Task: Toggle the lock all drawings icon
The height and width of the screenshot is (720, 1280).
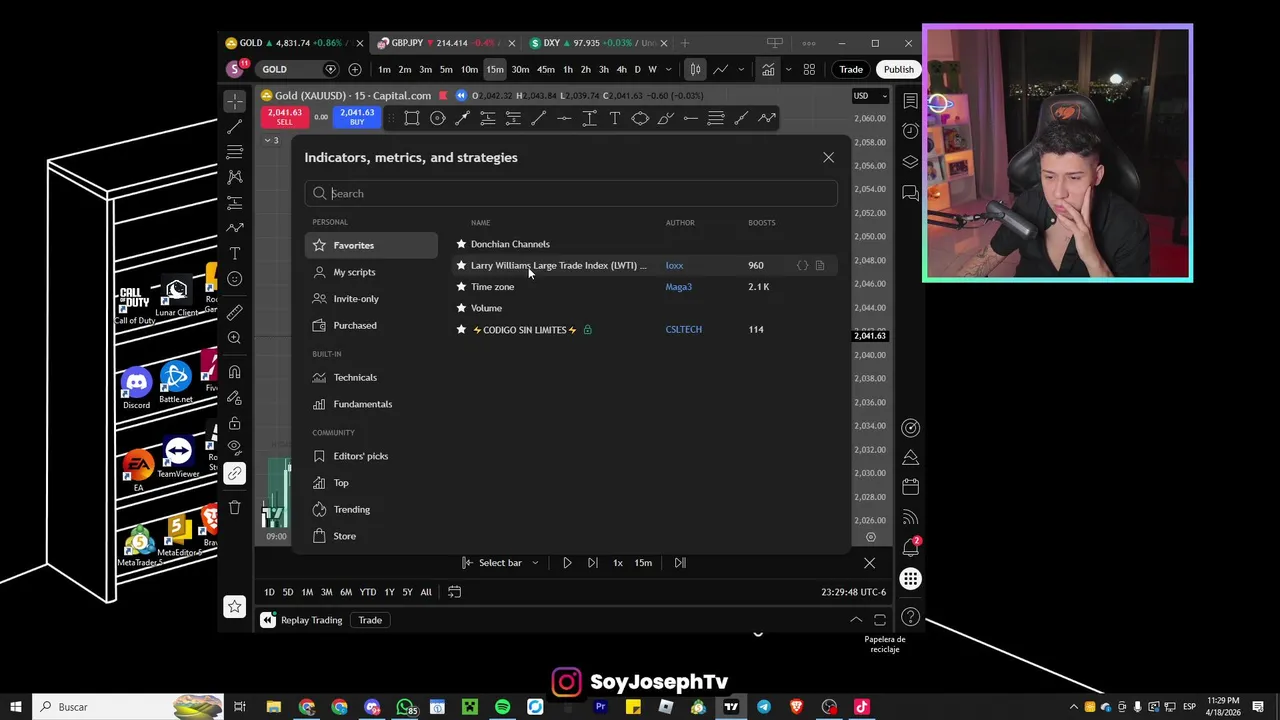Action: 234,423
